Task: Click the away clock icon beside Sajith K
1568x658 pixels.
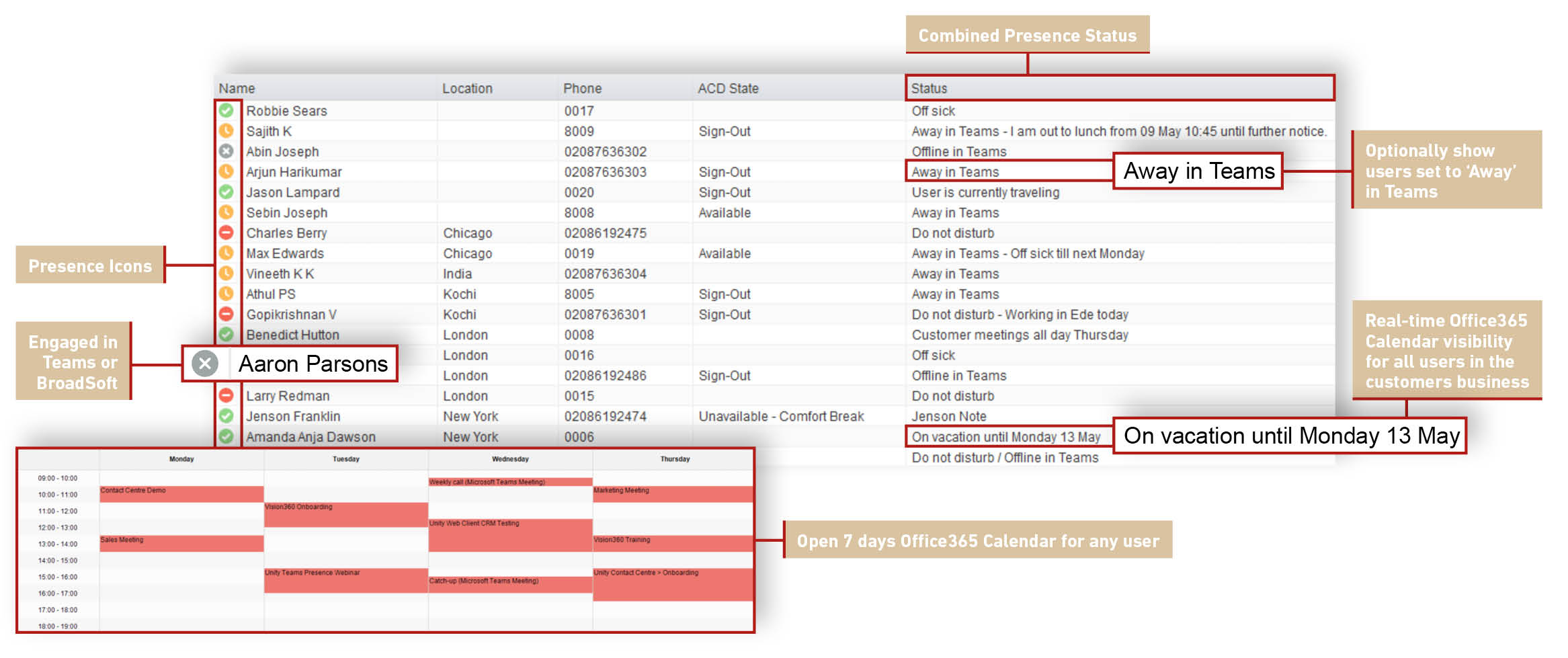Action: 226,131
